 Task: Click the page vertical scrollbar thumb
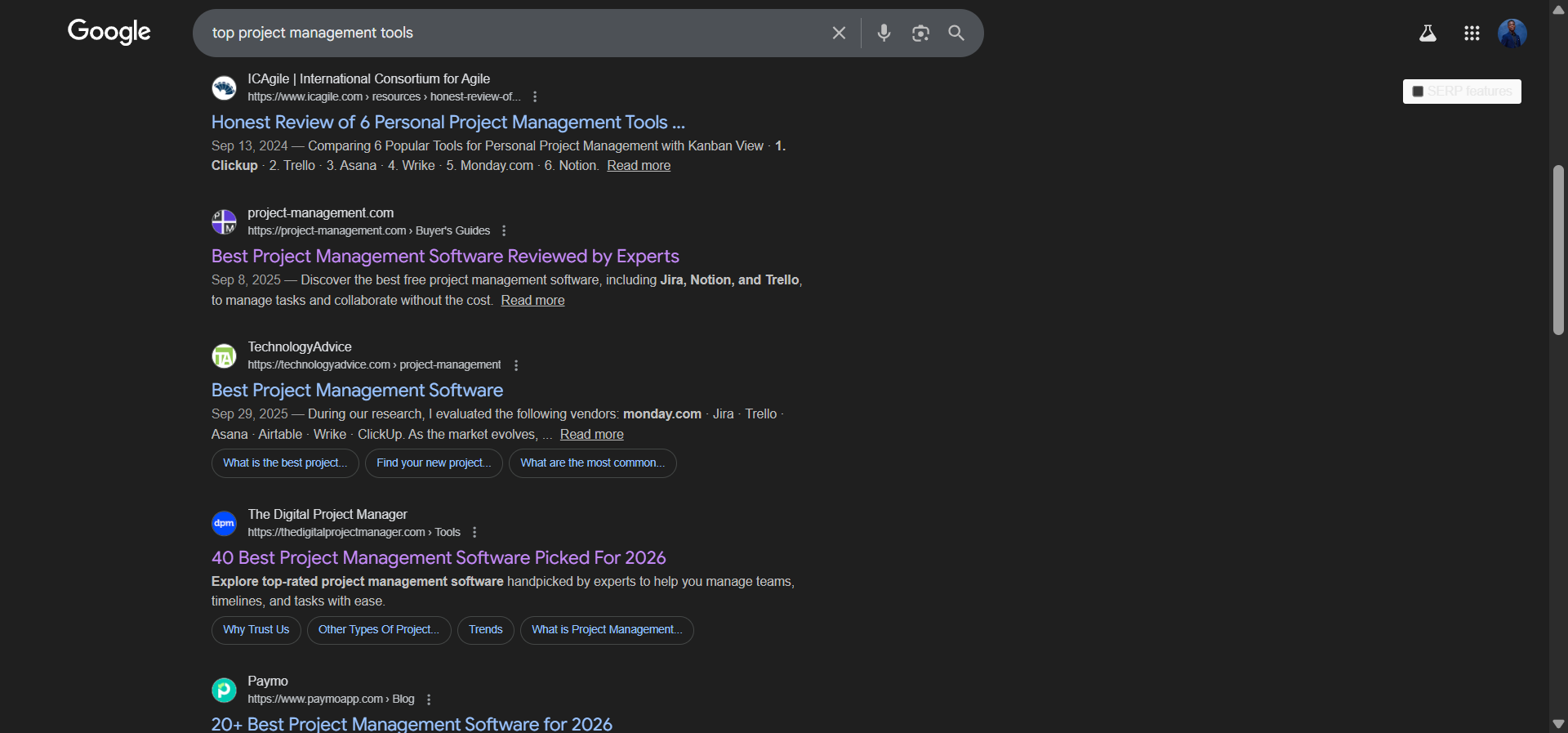coord(1558,250)
